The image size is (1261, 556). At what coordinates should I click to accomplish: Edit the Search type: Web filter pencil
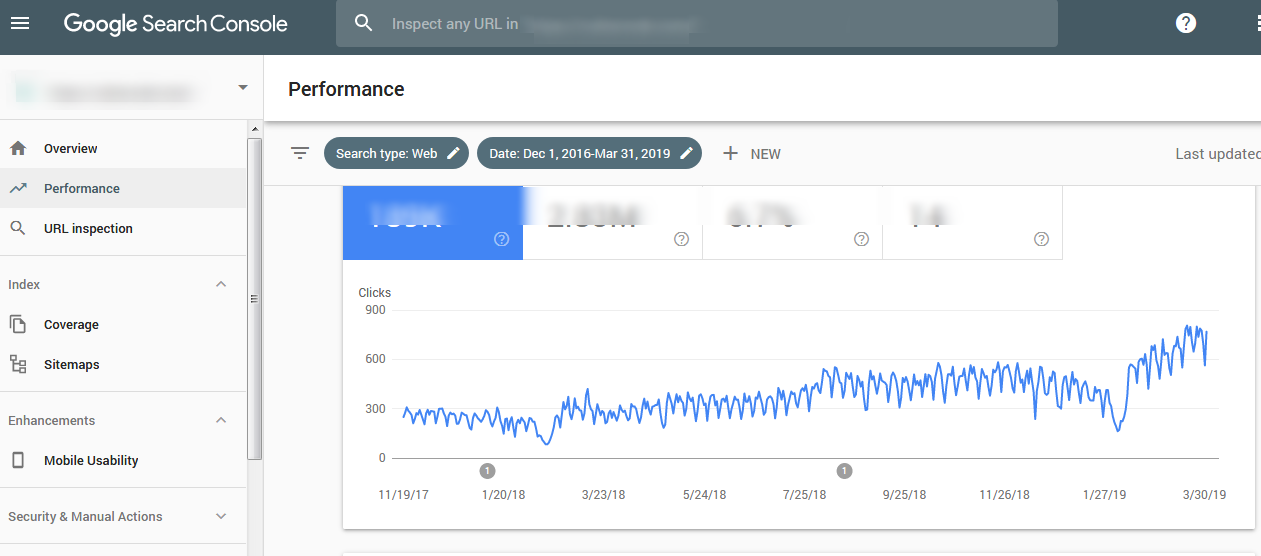454,153
